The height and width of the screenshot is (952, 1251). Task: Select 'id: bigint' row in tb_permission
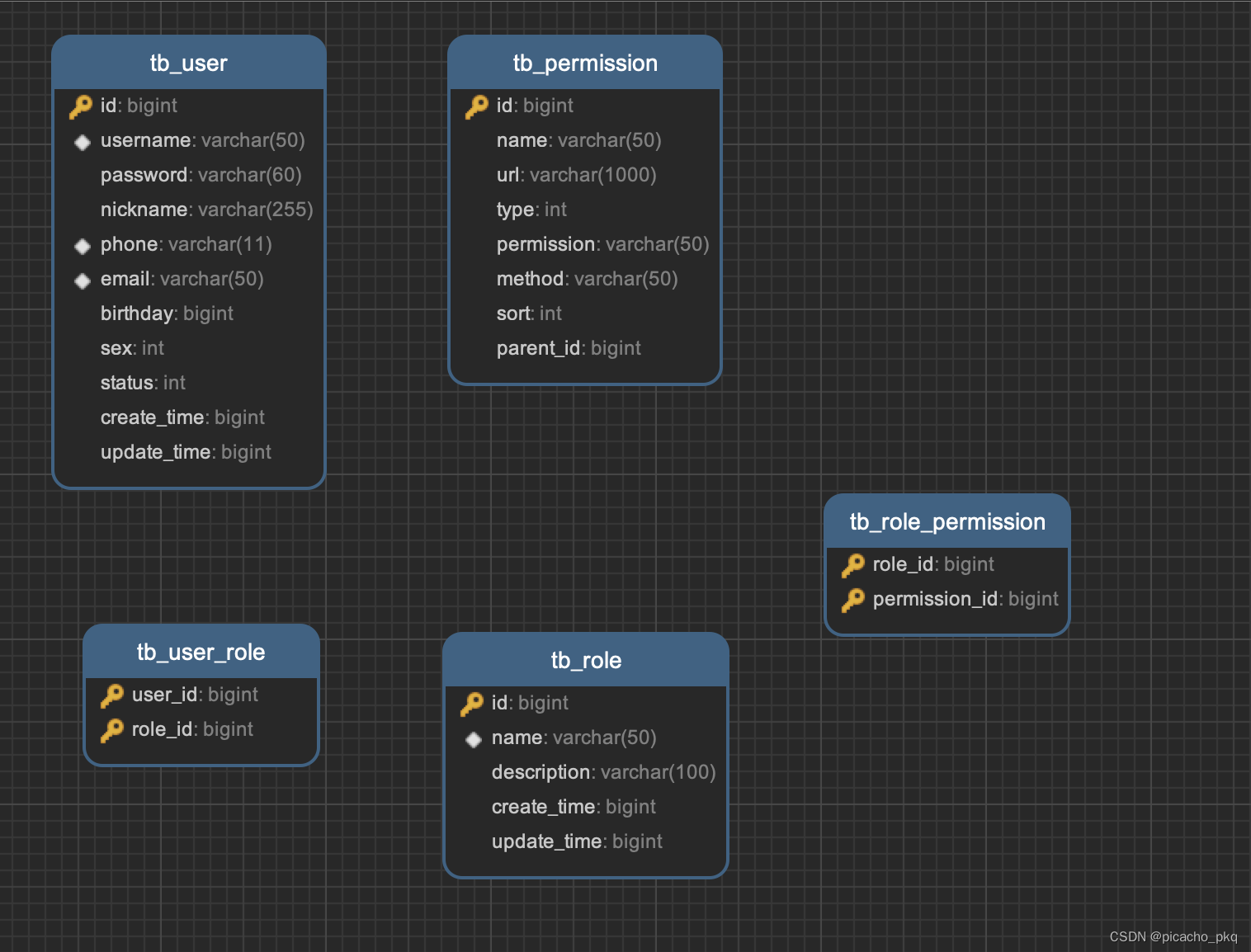[x=585, y=106]
